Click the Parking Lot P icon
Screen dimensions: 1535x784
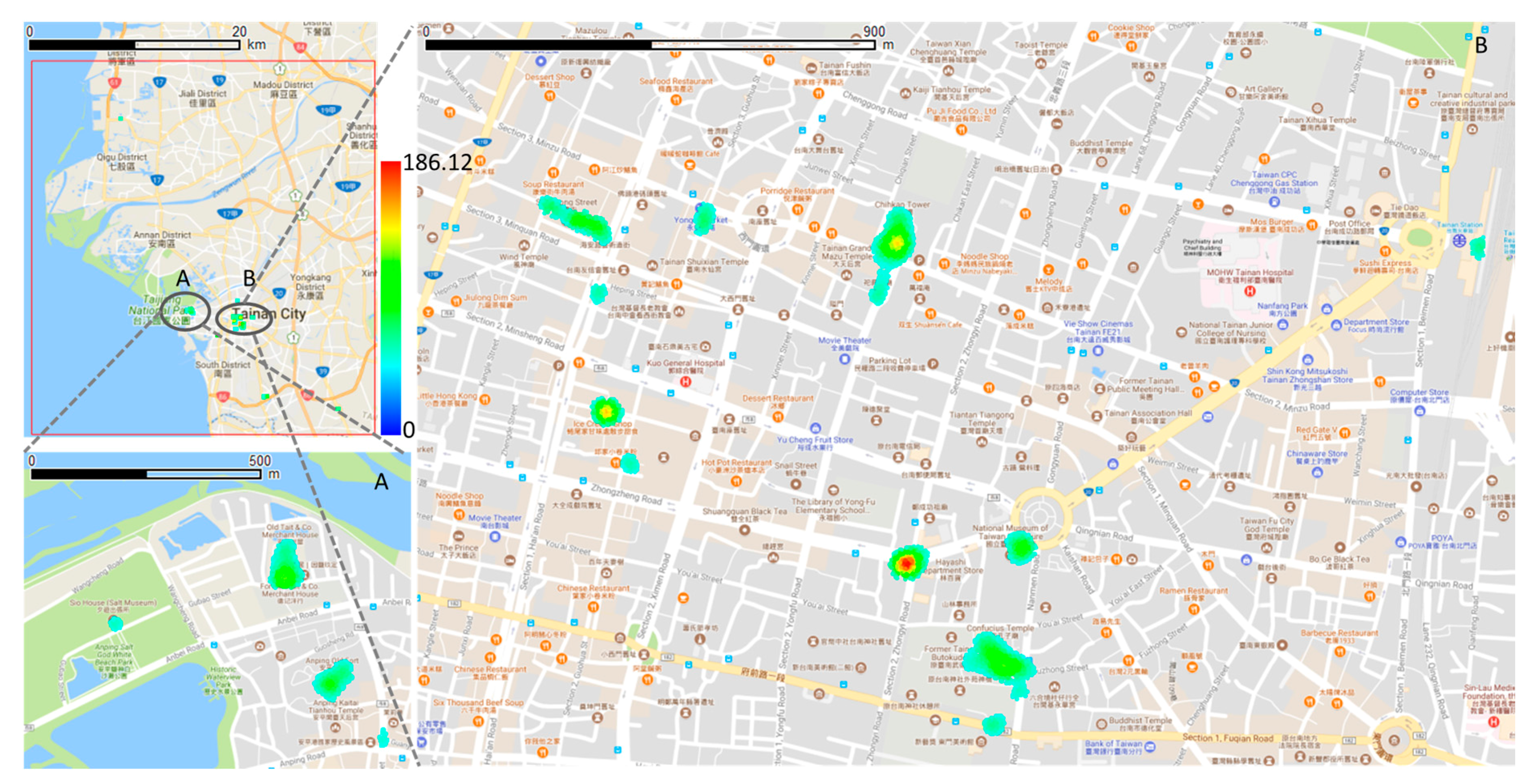click(x=933, y=363)
